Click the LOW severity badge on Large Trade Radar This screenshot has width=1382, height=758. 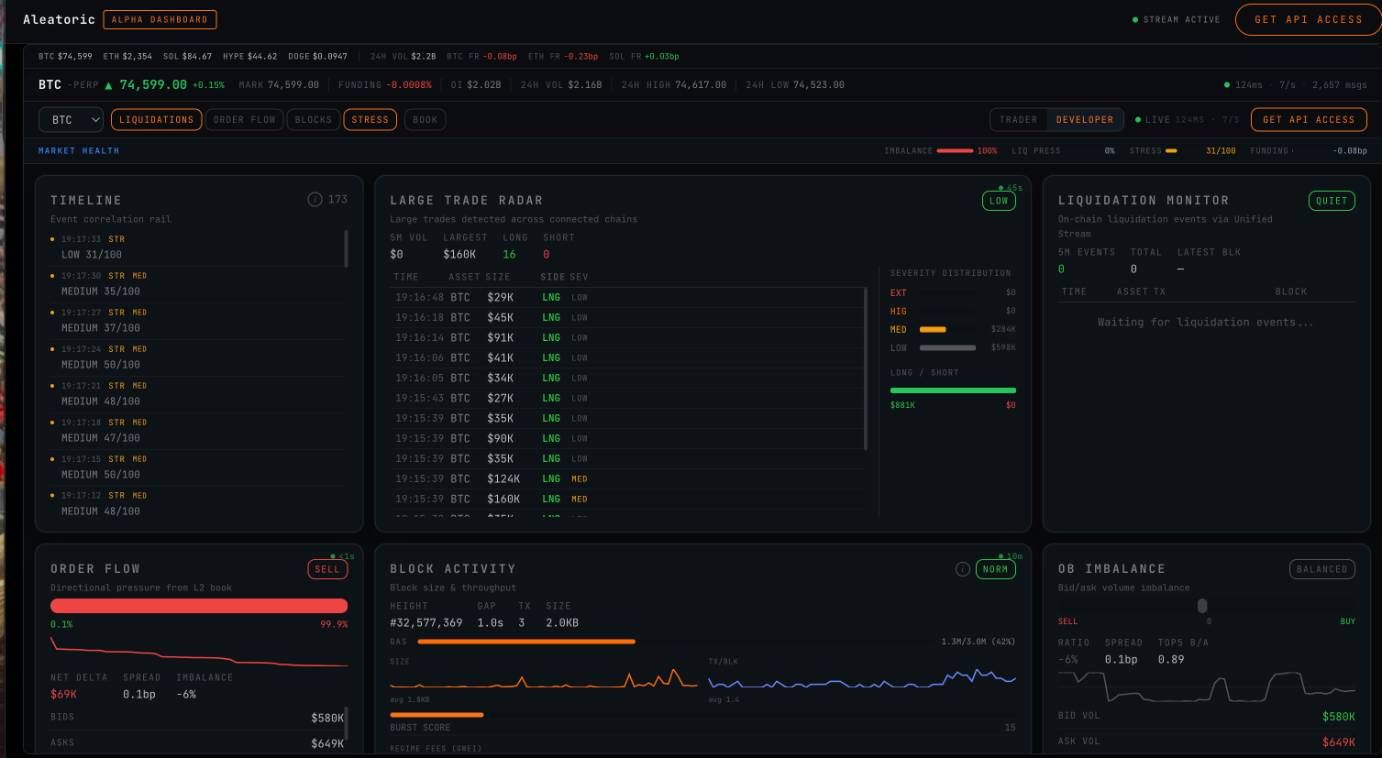click(x=998, y=201)
